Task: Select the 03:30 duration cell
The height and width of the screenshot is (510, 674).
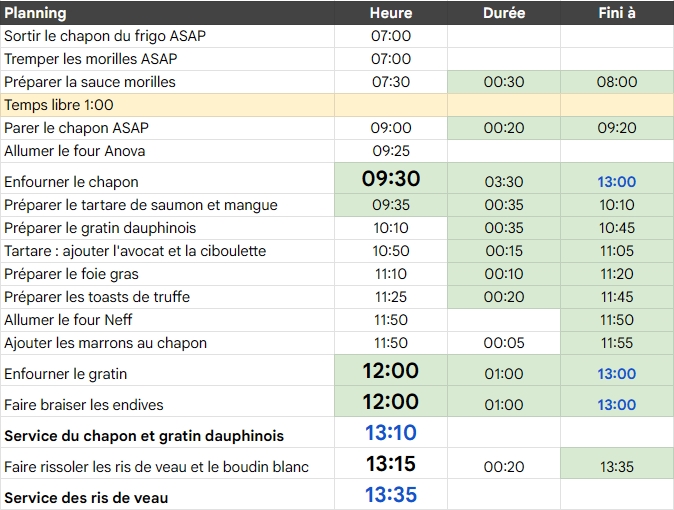Action: coord(504,182)
